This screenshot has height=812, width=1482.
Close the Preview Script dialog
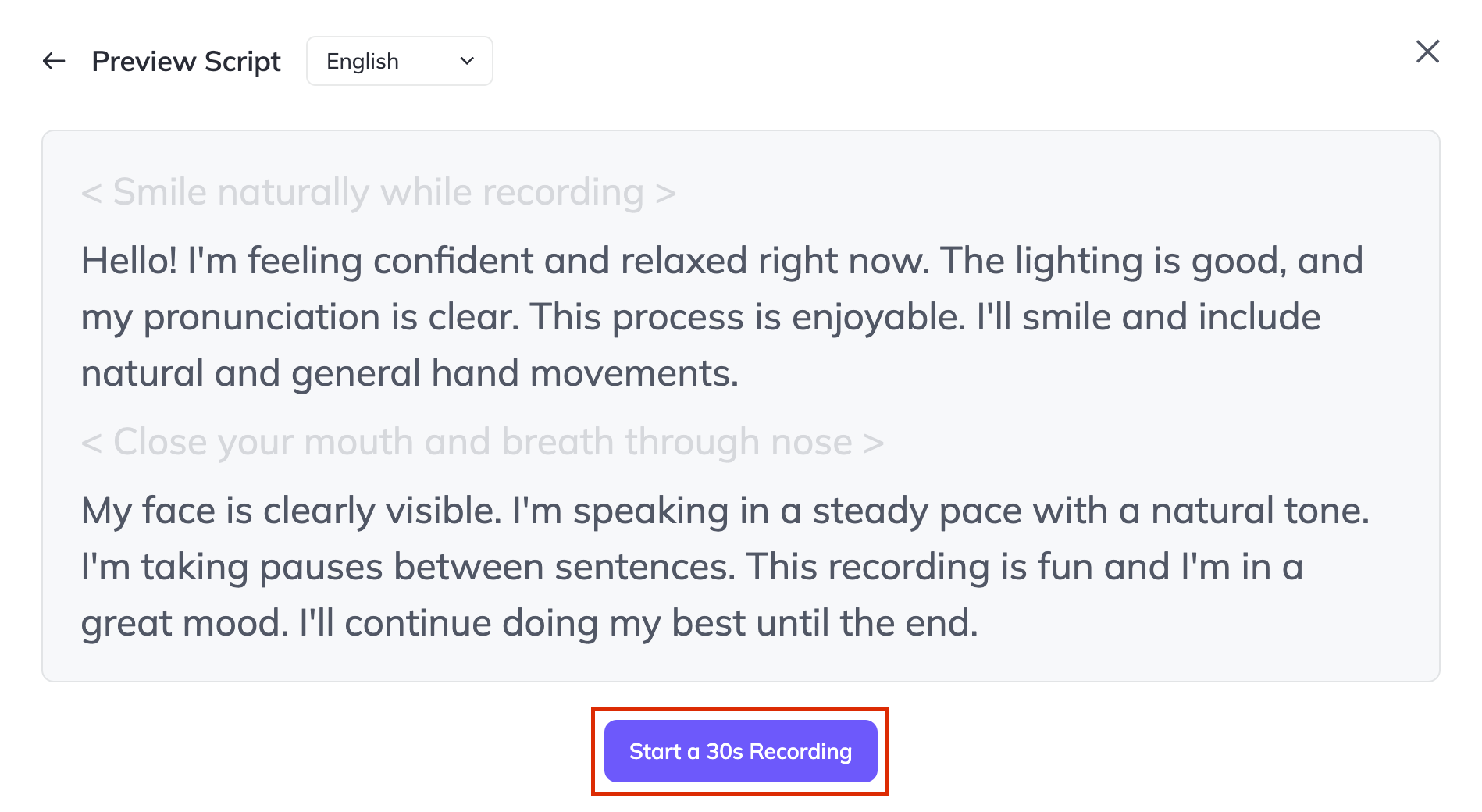coord(1427,52)
